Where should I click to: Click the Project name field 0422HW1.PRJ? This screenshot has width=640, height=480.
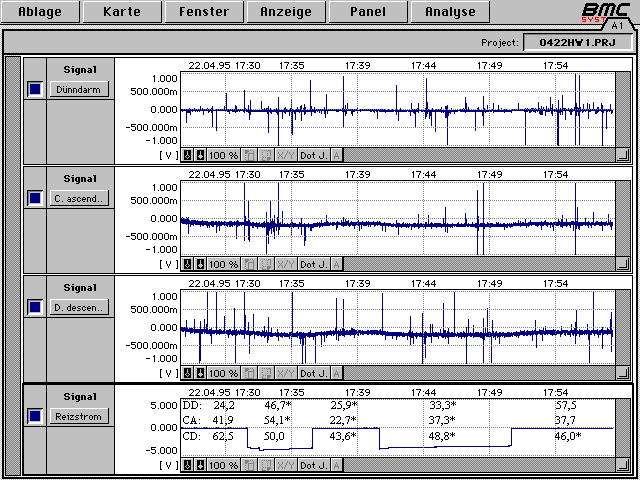(577, 43)
